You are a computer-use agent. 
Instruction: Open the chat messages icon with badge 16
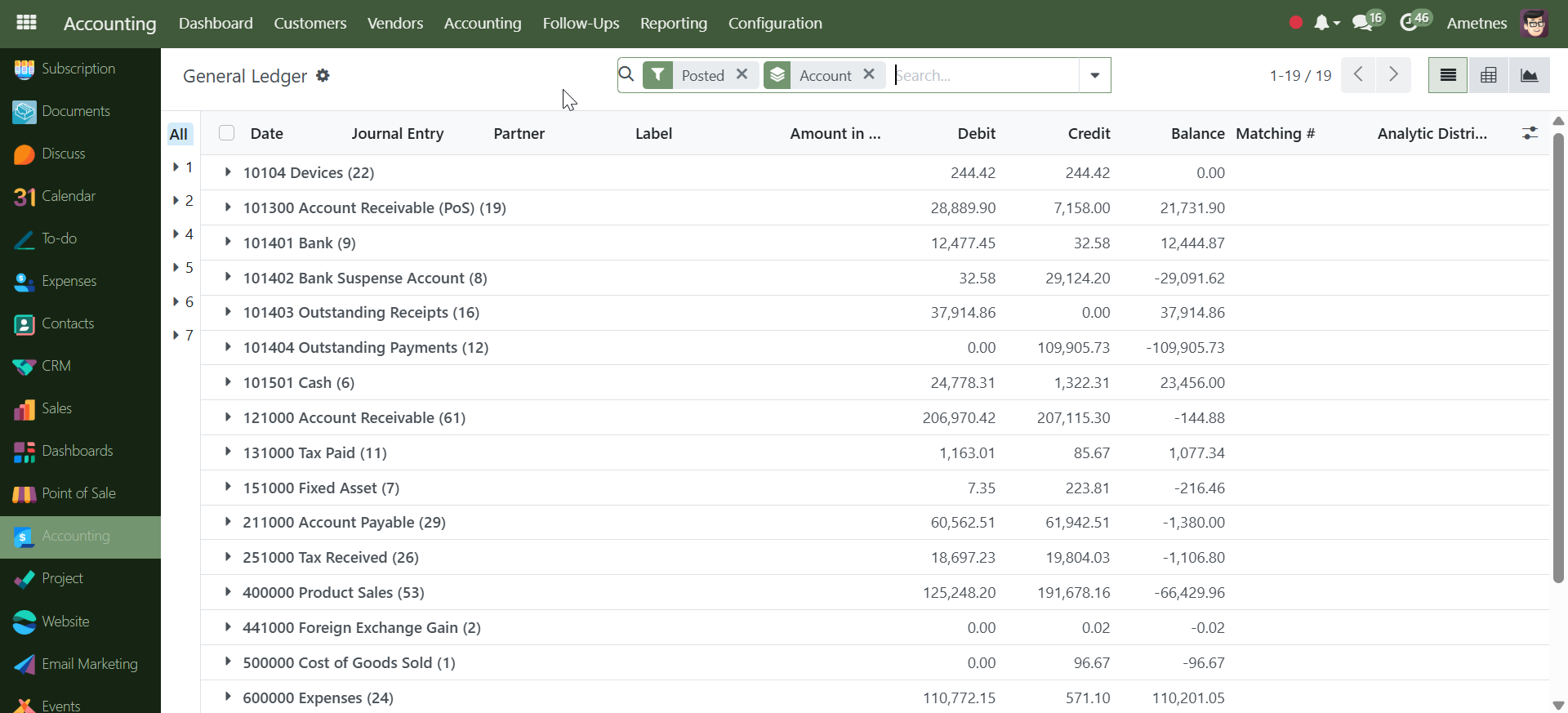pyautogui.click(x=1363, y=23)
